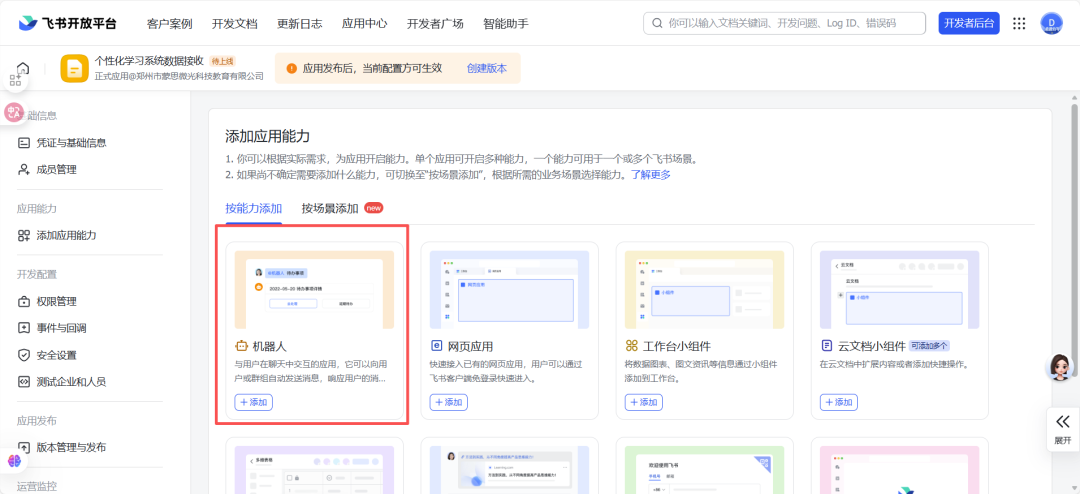Open 更新日志 in top navigation

point(300,23)
